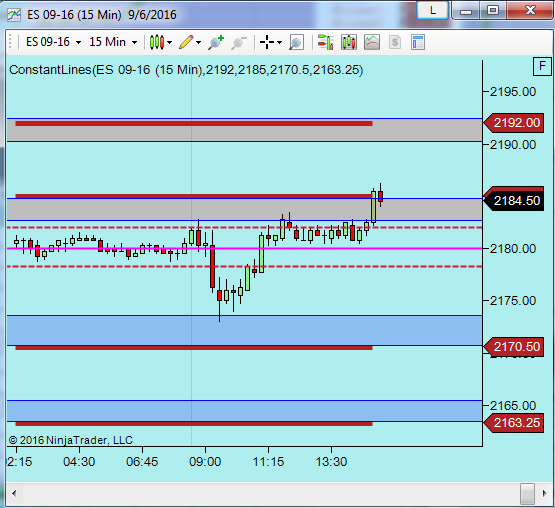The height and width of the screenshot is (508, 555).
Task: Open the Data Series candlestick icon
Action: tap(349, 42)
